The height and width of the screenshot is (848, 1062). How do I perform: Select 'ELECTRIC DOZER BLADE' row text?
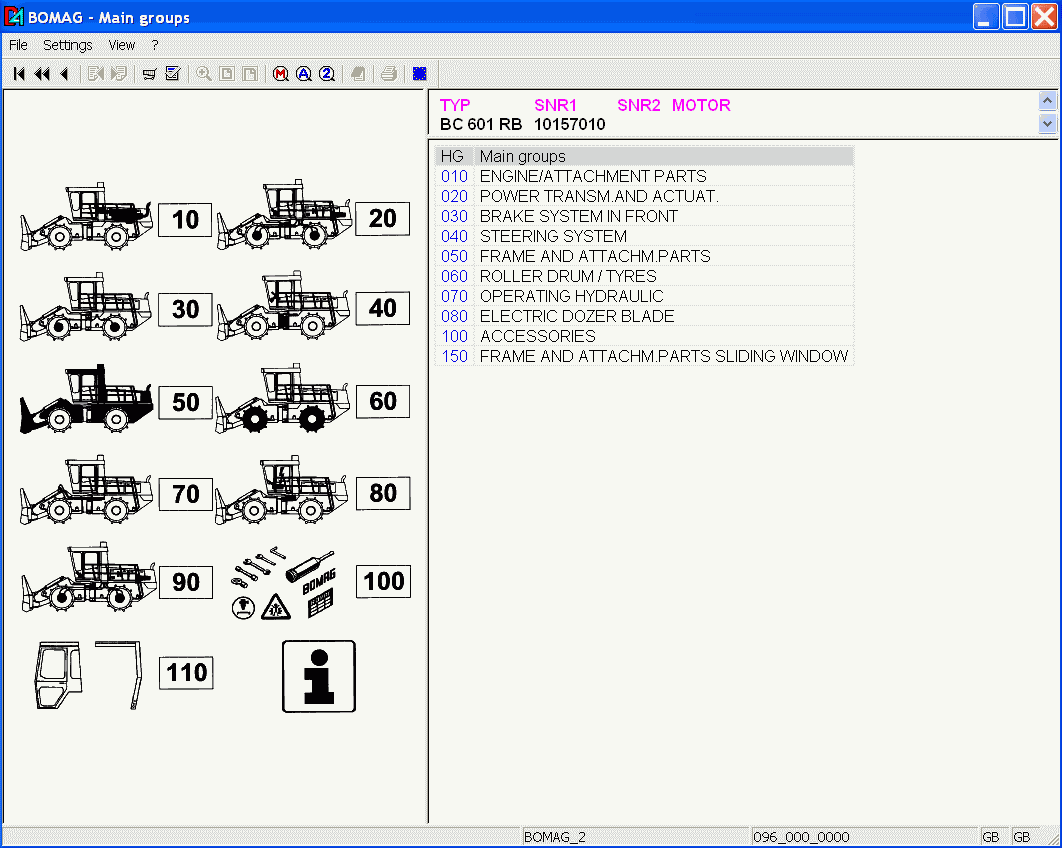pyautogui.click(x=577, y=316)
